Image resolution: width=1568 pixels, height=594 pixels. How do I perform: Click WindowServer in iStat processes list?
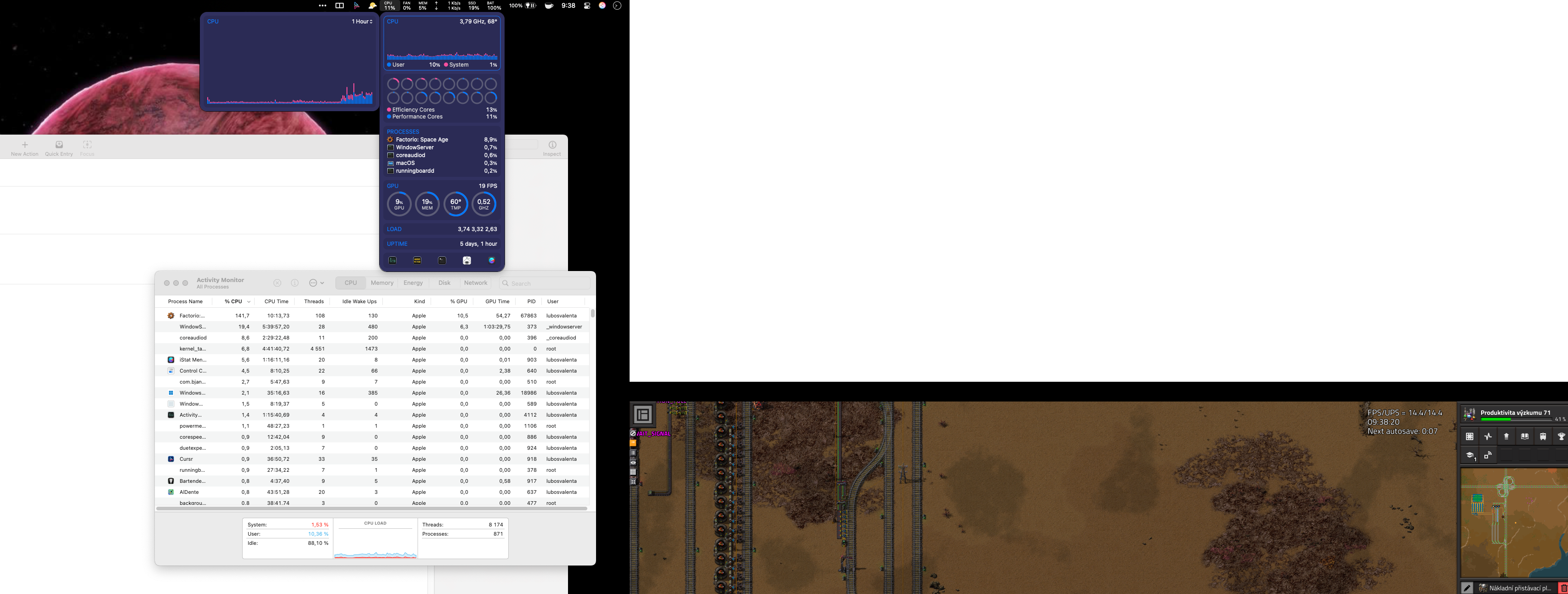pyautogui.click(x=442, y=147)
